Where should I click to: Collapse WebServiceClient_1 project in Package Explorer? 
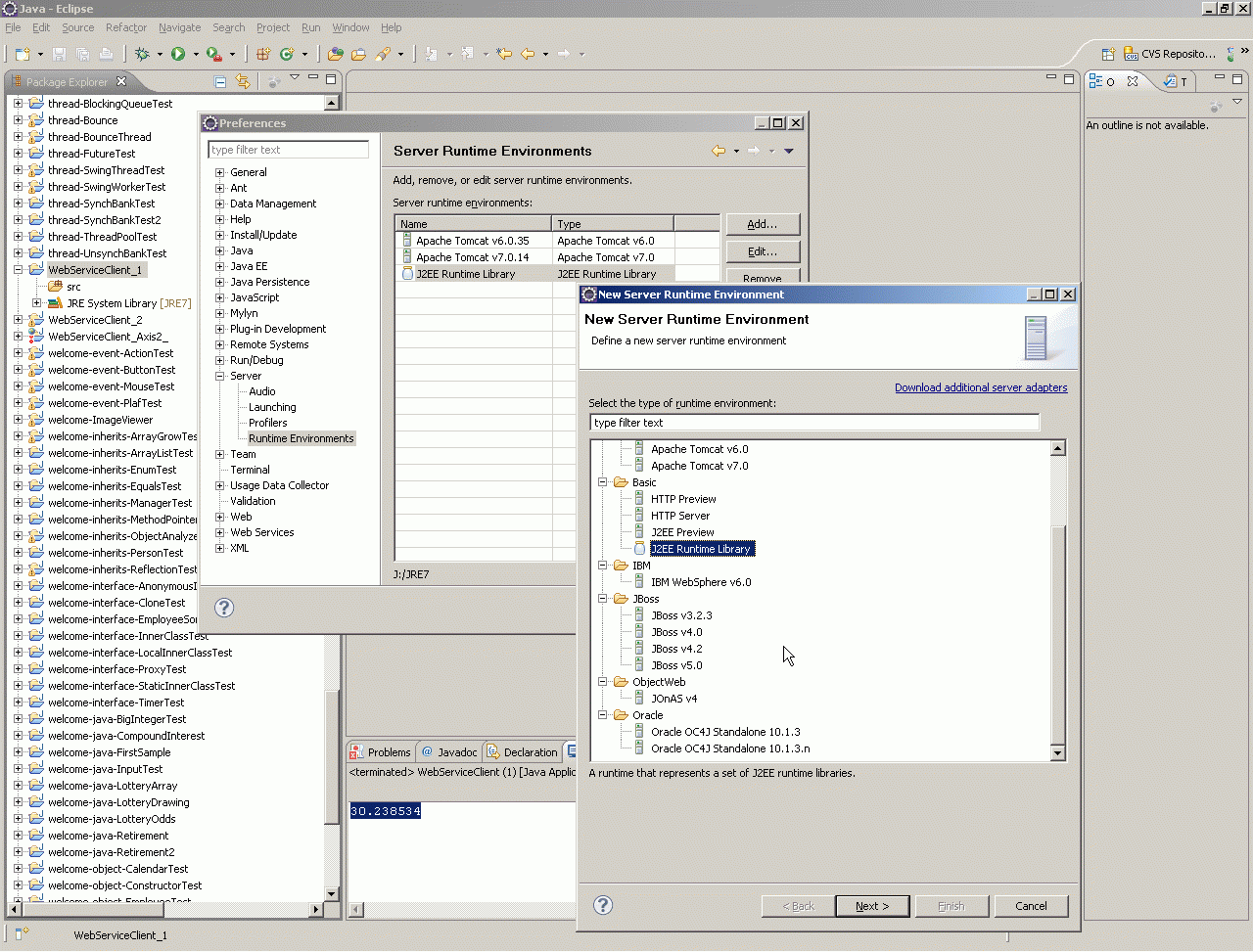[18, 270]
